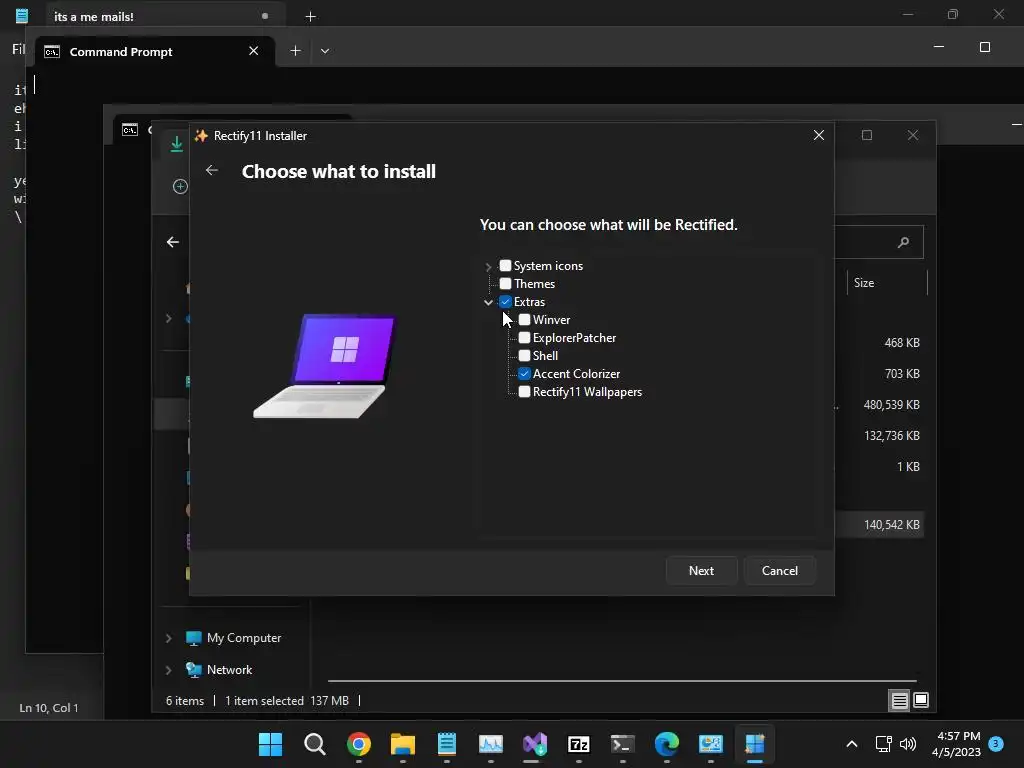Viewport: 1024px width, 768px height.
Task: Open volume tray icon
Action: (x=908, y=744)
